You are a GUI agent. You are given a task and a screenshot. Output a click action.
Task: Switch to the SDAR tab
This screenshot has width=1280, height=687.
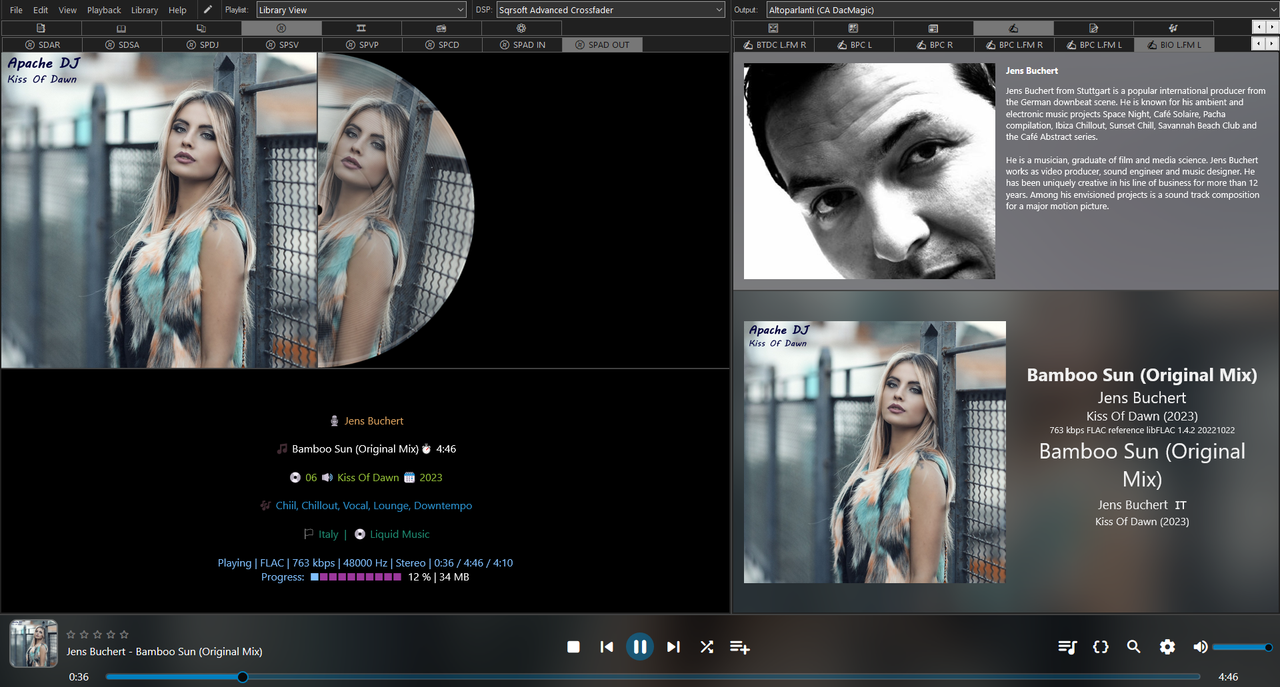coord(40,44)
